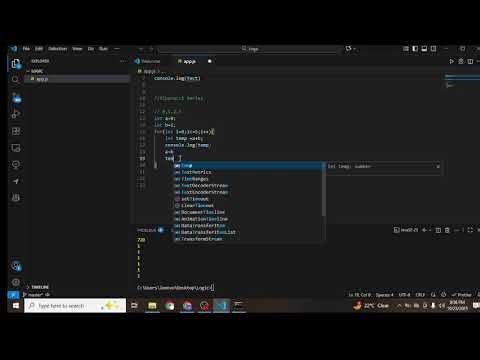This screenshot has height=360, width=480.
Task: Select 'setTimeout' suggestion in autocomplete
Action: pos(248,199)
